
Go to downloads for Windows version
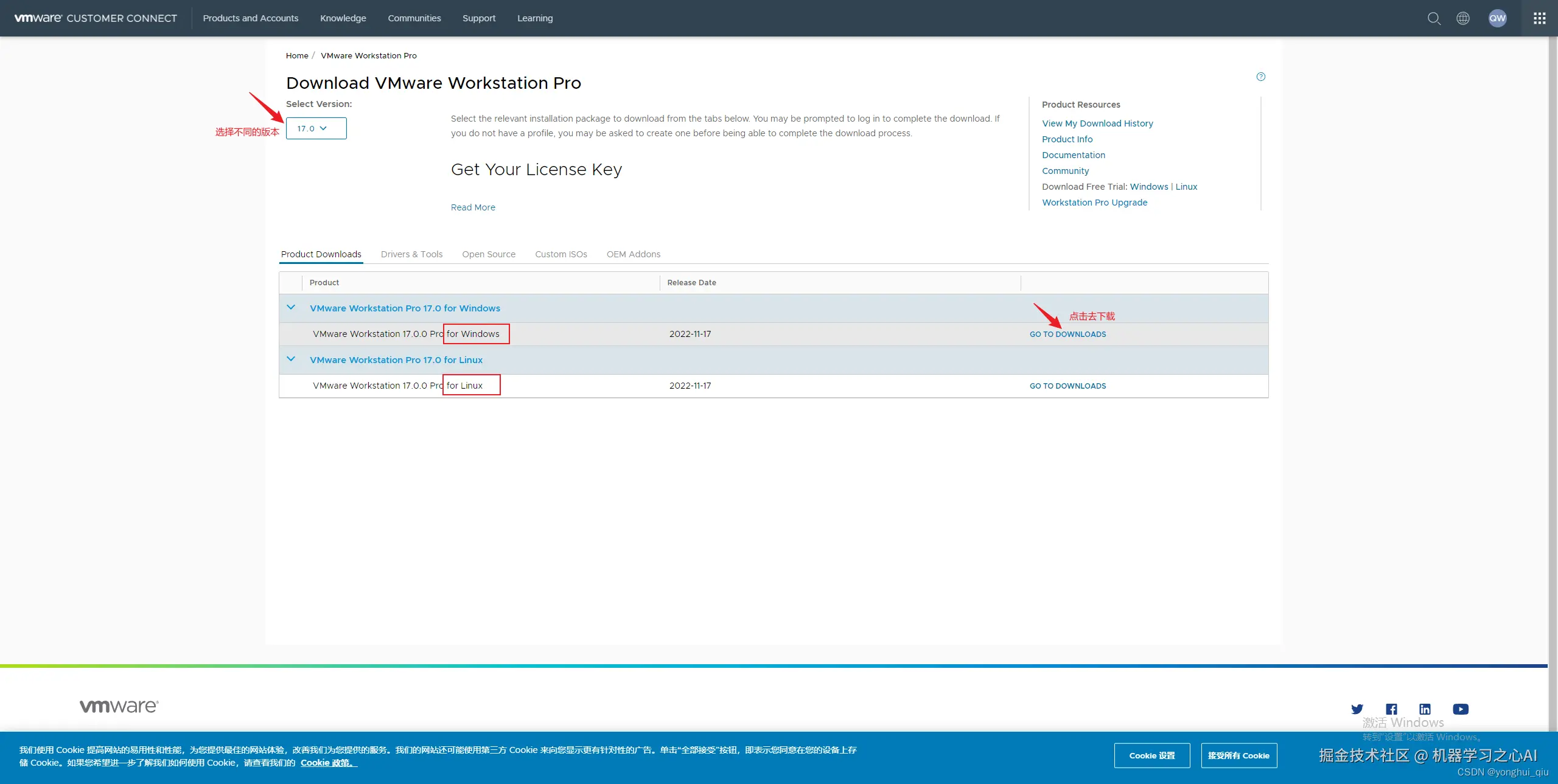point(1067,335)
